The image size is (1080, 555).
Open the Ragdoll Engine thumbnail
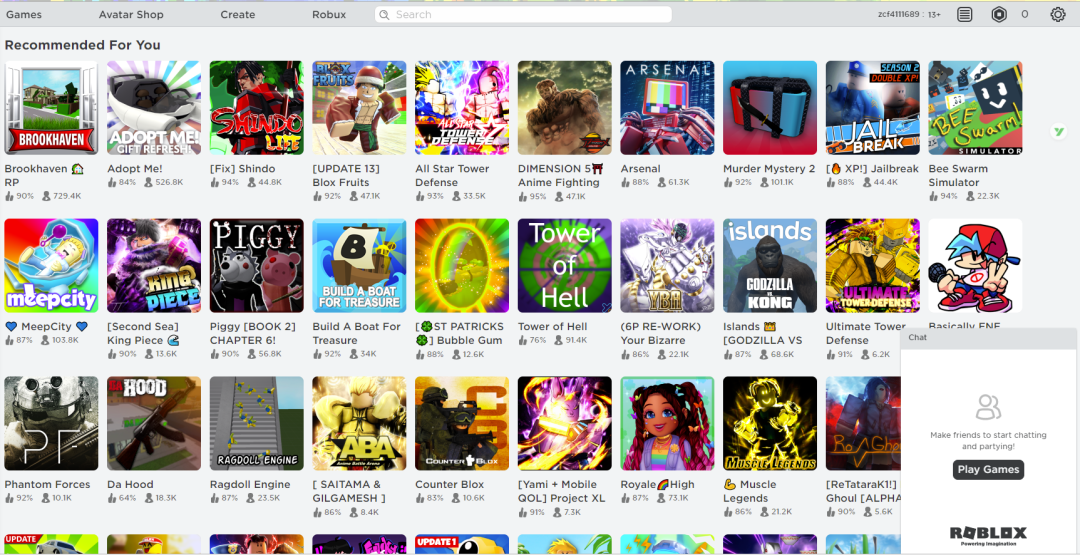coord(256,423)
